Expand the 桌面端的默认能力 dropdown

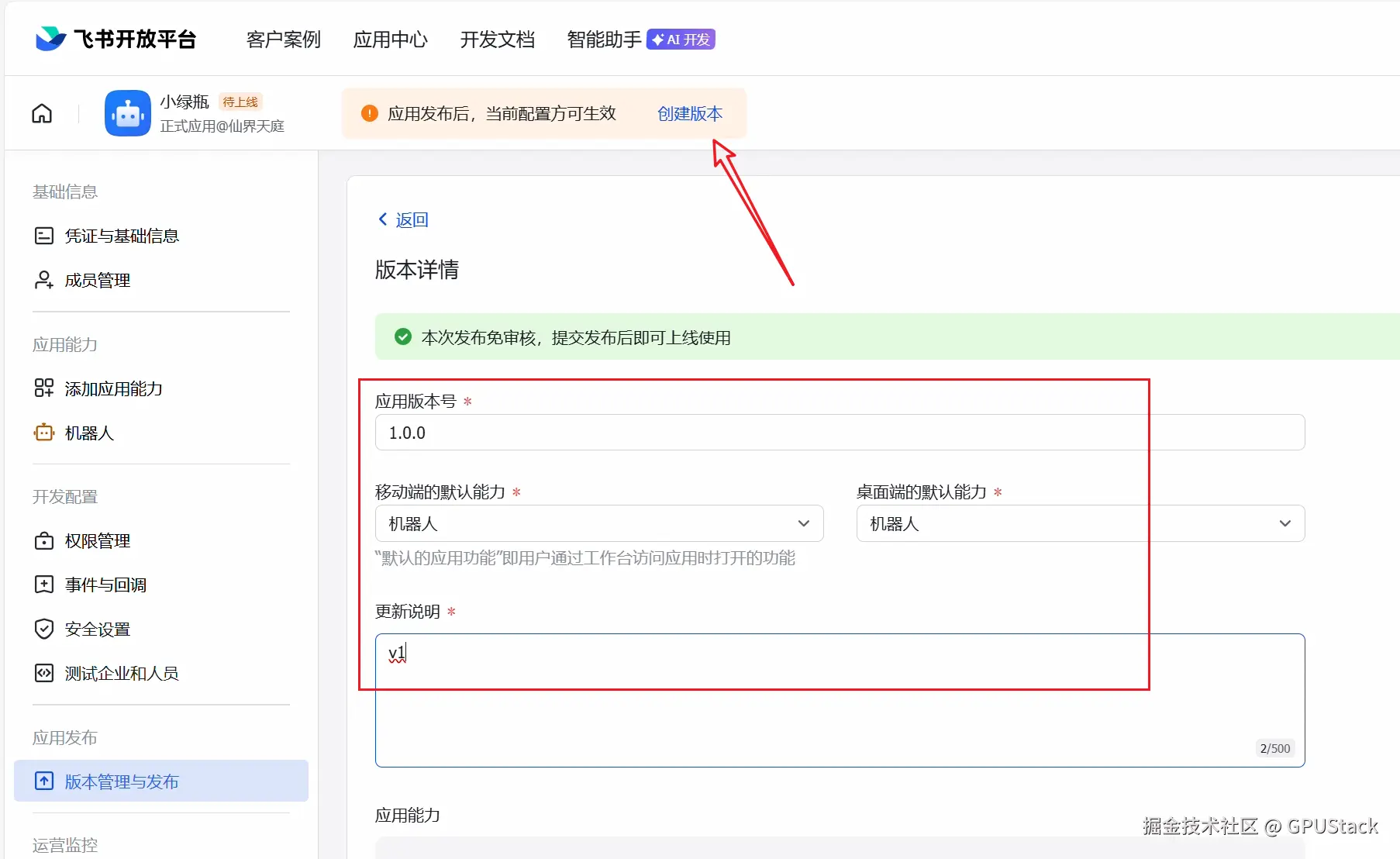(1081, 523)
